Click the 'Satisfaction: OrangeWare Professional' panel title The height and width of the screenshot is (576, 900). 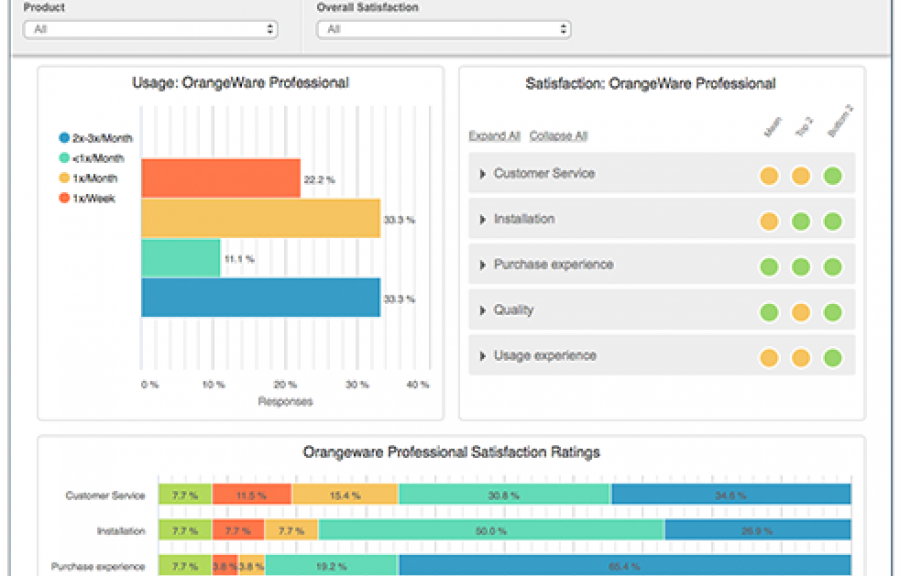(650, 84)
